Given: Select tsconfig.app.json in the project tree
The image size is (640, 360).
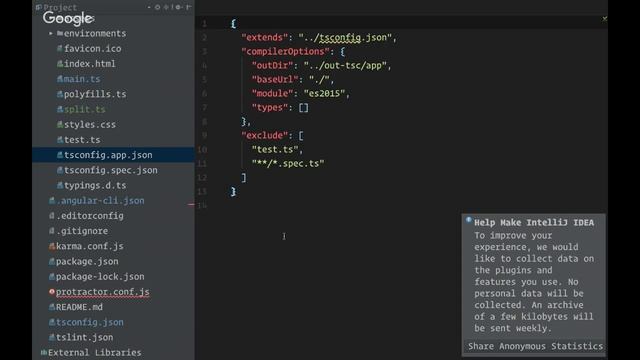Looking at the screenshot, I should point(113,155).
